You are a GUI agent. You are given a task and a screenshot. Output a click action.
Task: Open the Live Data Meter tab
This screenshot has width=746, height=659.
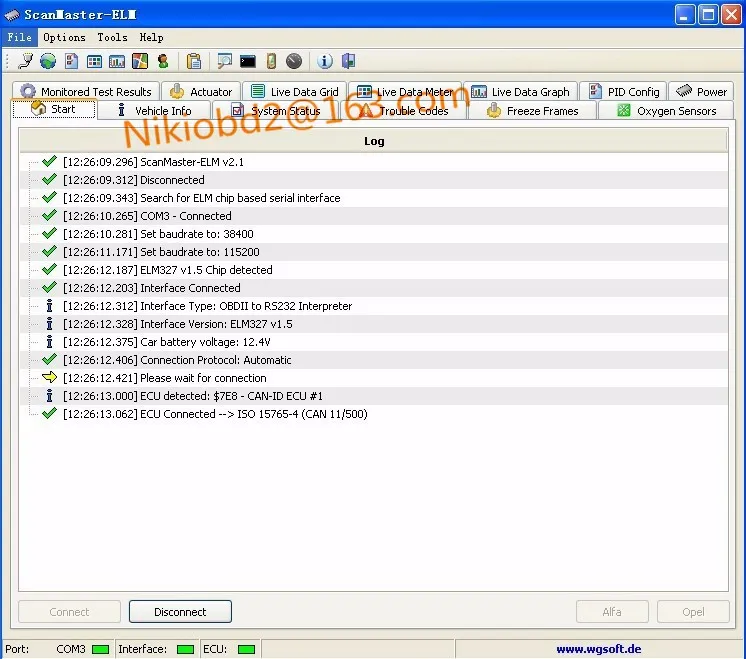tap(405, 91)
